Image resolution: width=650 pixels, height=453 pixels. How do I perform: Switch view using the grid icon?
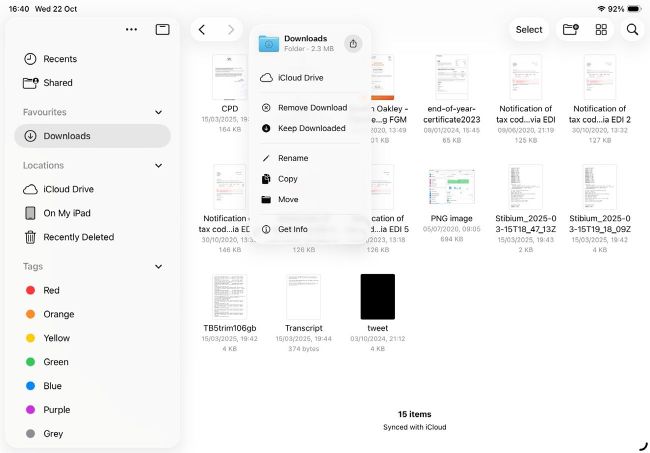(601, 30)
